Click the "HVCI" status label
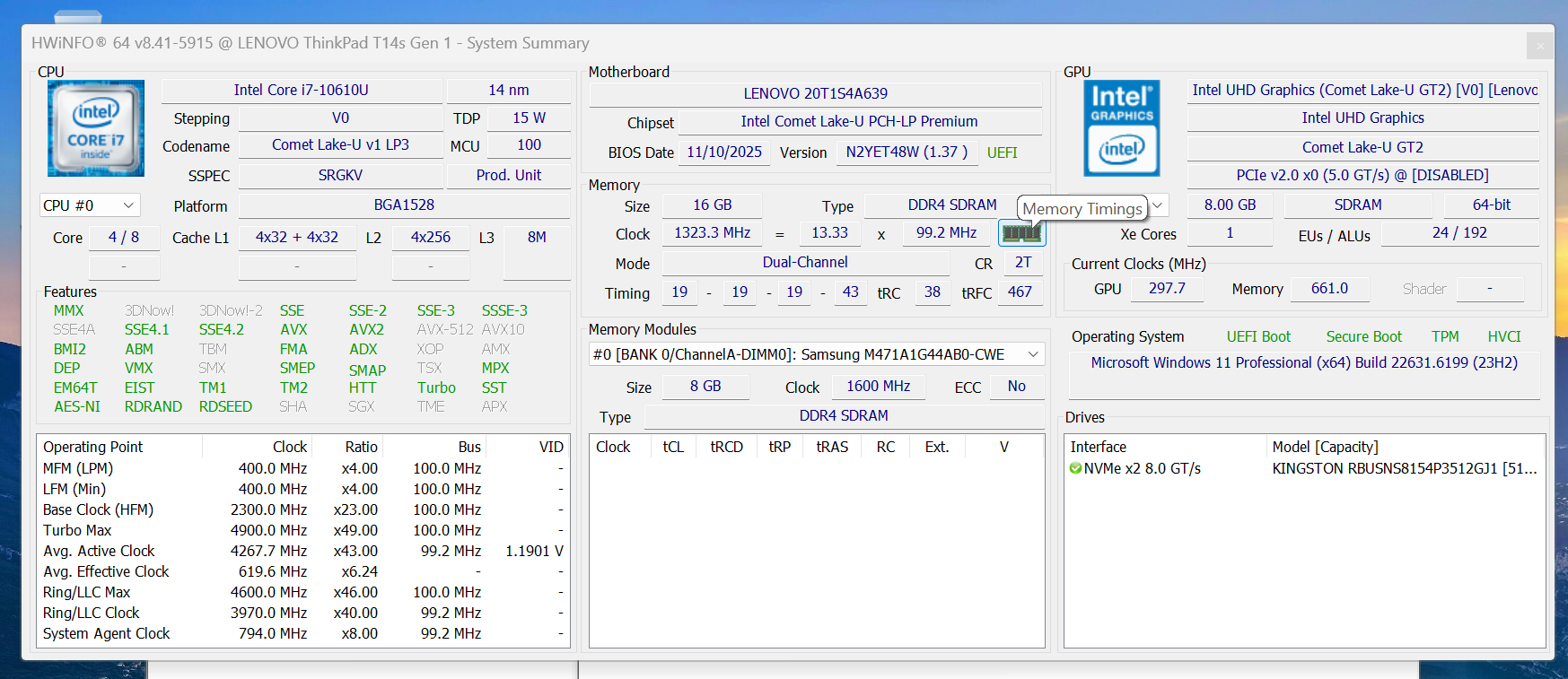This screenshot has height=679, width=1568. 1504,336
